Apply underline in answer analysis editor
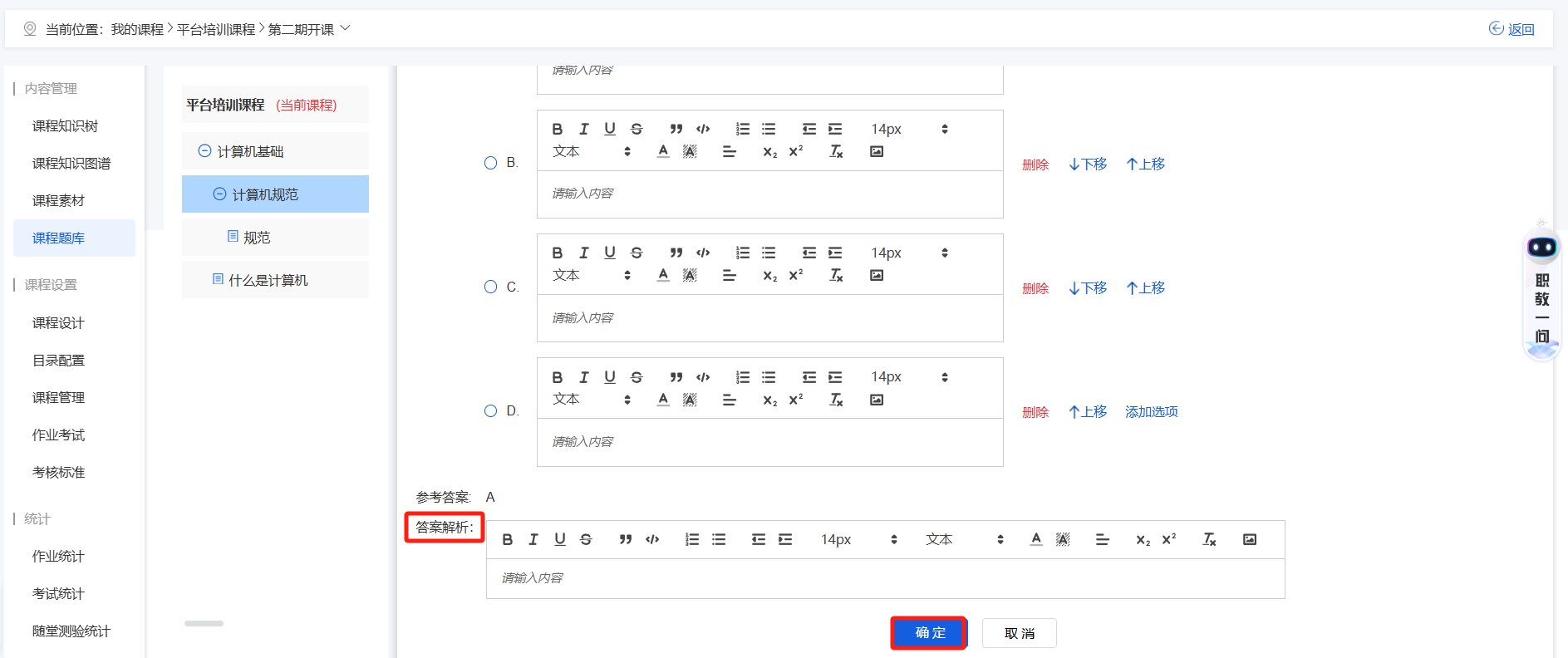The height and width of the screenshot is (658, 1568). pyautogui.click(x=560, y=539)
